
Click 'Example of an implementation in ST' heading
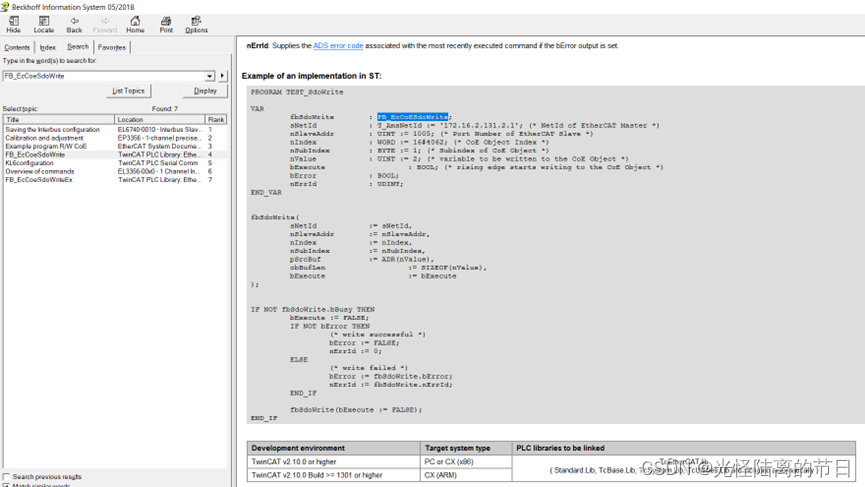click(312, 76)
